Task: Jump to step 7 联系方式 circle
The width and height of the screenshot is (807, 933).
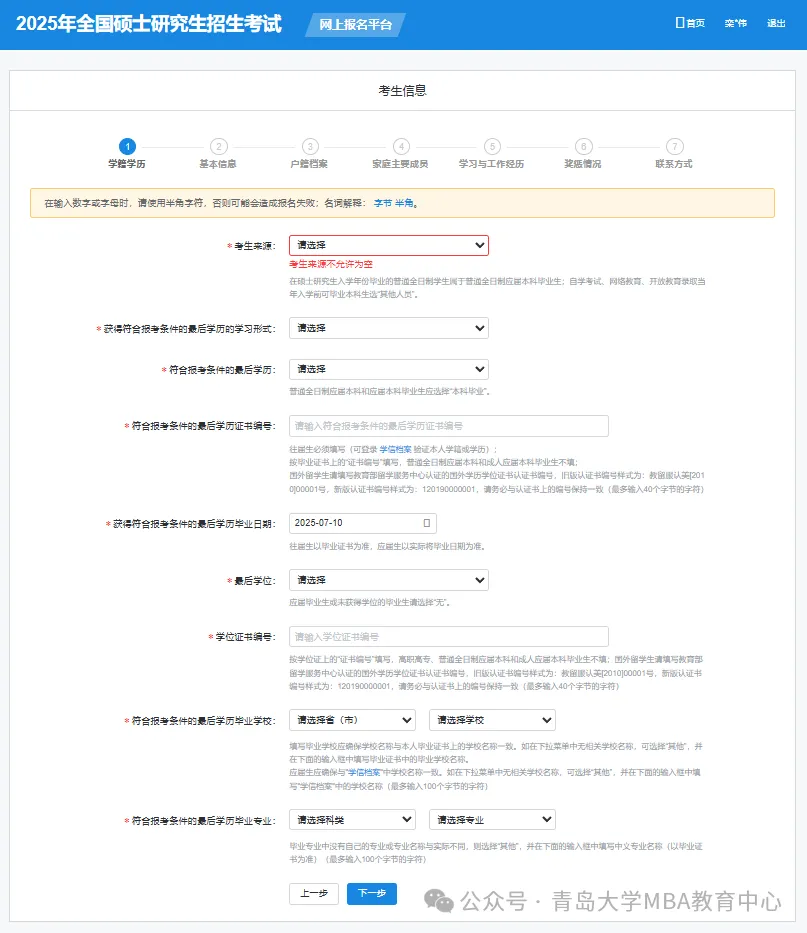Action: pyautogui.click(x=675, y=146)
